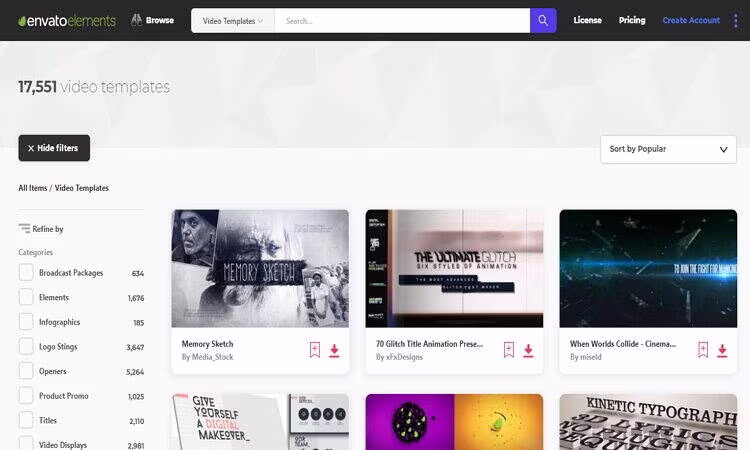This screenshot has height=450, width=750.
Task: Click the Envato Elements logo
Action: click(x=66, y=21)
